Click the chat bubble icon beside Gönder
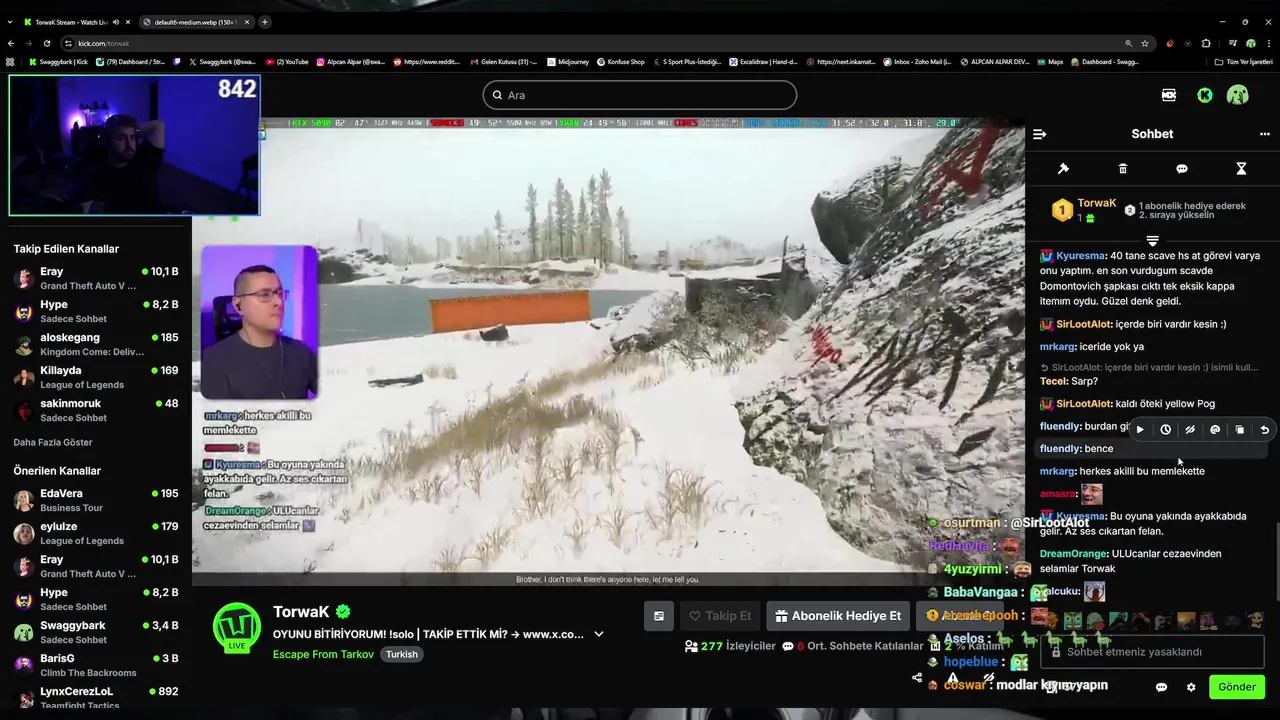This screenshot has height=720, width=1280. tap(1161, 687)
